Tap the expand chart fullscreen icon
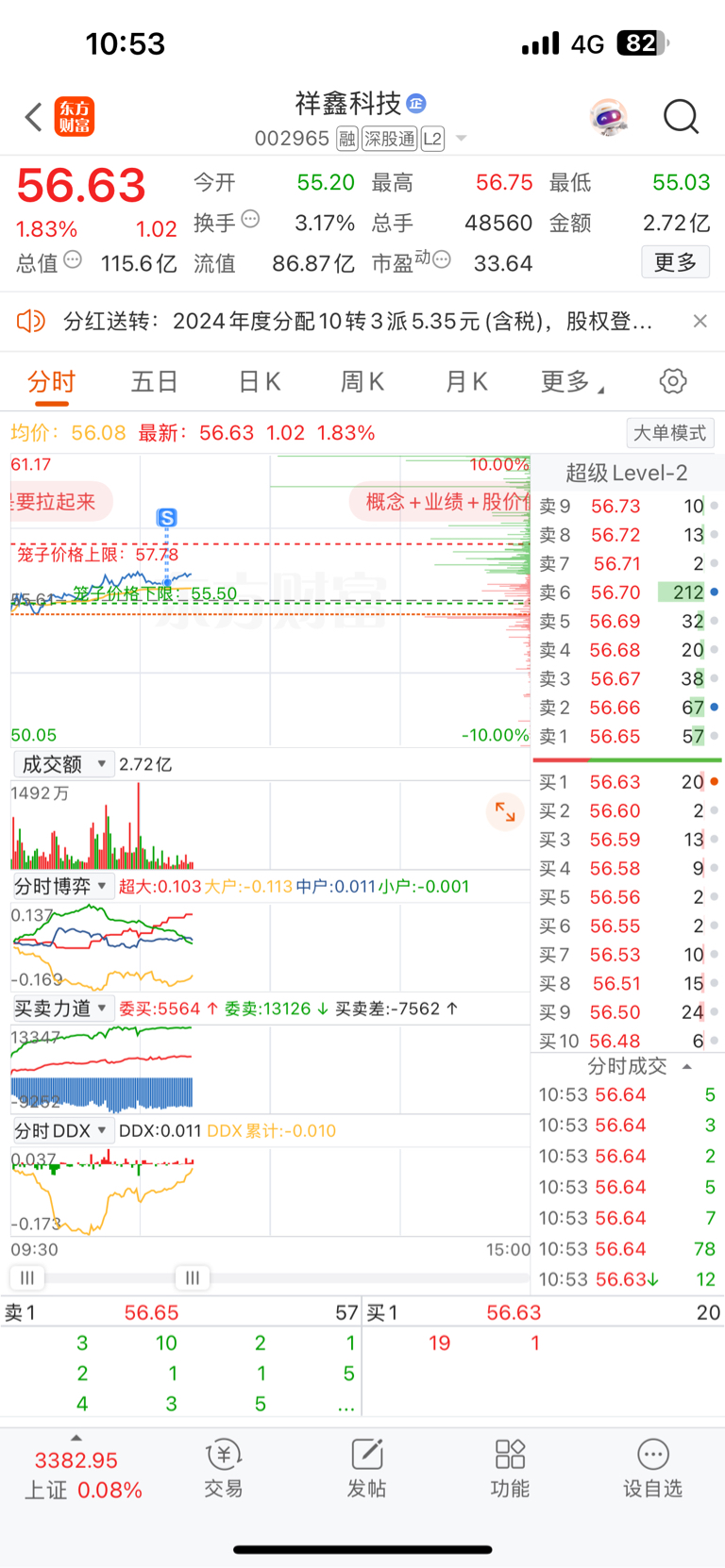This screenshot has width=725, height=1568. tap(505, 811)
